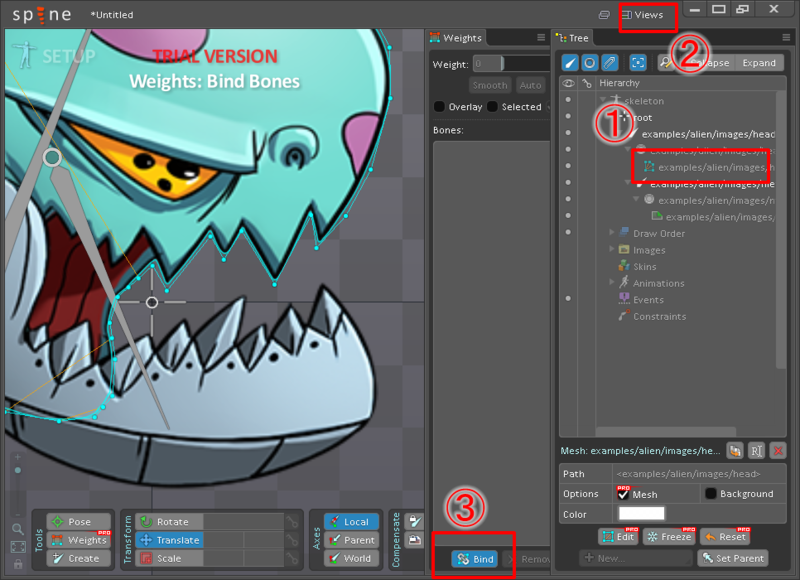Image resolution: width=800 pixels, height=580 pixels.
Task: Toggle bones filter icon in Tree toolbar
Action: [x=570, y=63]
